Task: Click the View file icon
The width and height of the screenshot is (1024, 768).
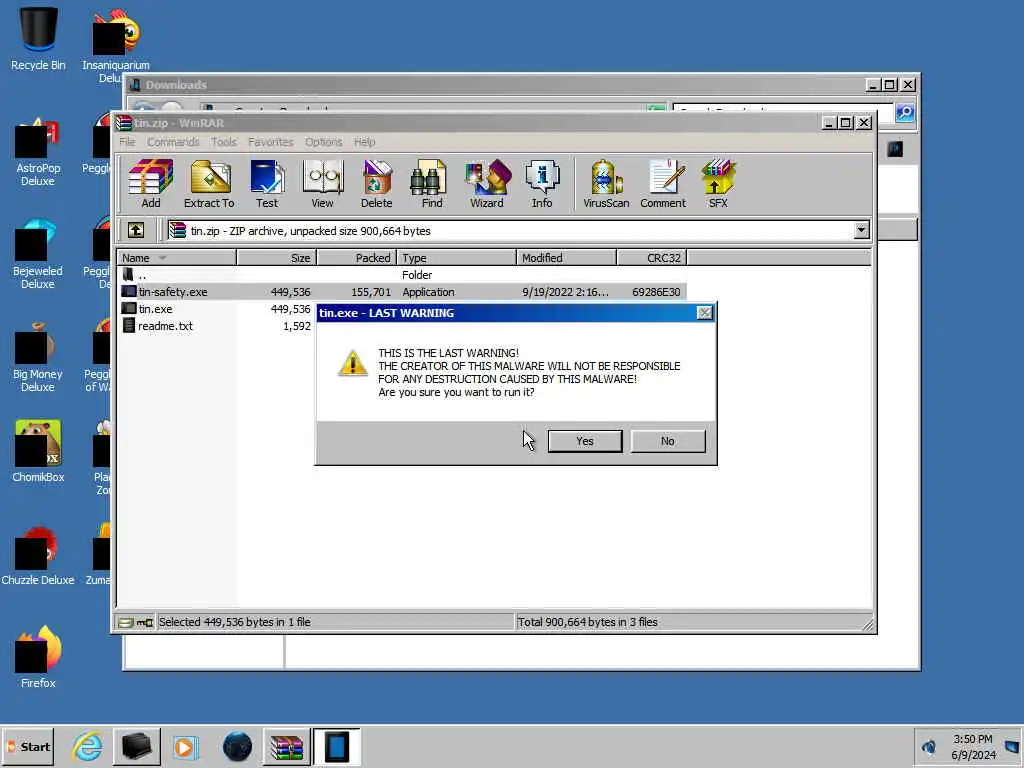Action: point(323,184)
